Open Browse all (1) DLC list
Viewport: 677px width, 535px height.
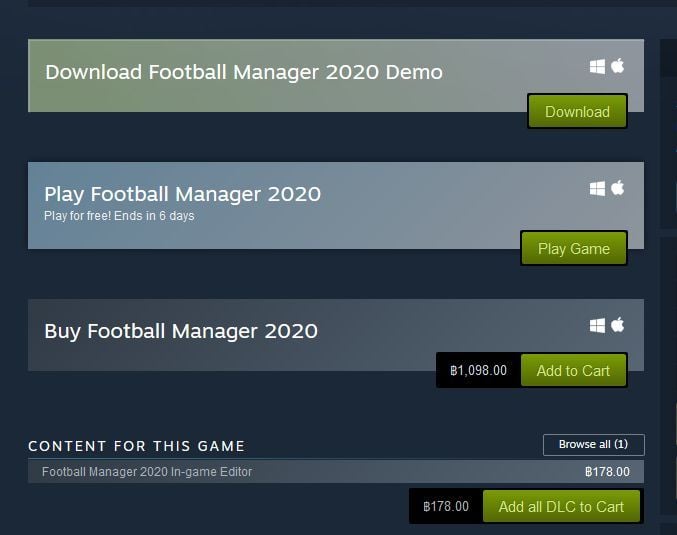pyautogui.click(x=594, y=444)
